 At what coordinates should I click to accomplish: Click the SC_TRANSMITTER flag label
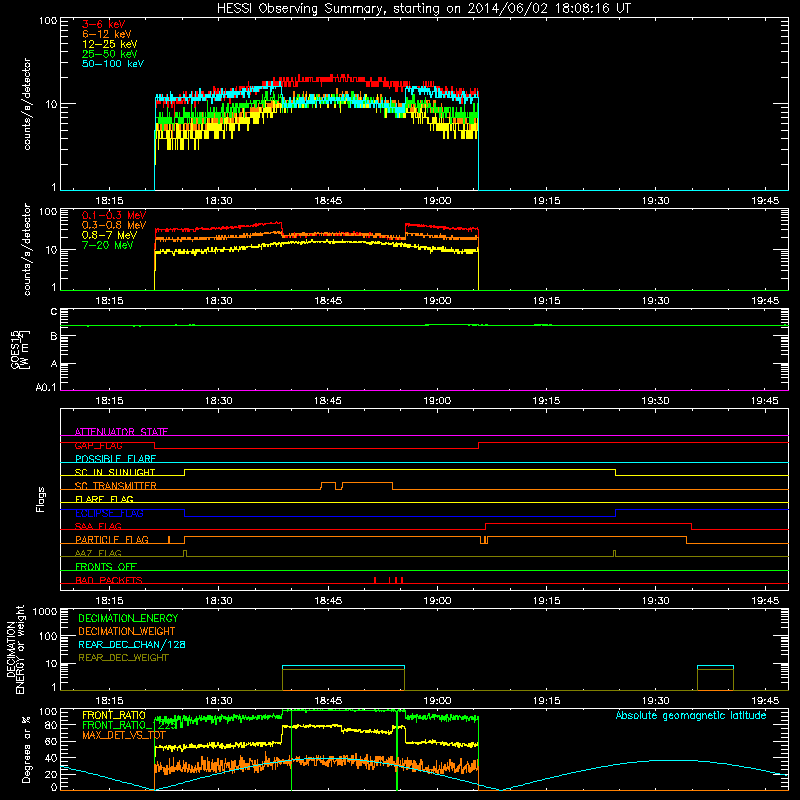116,486
